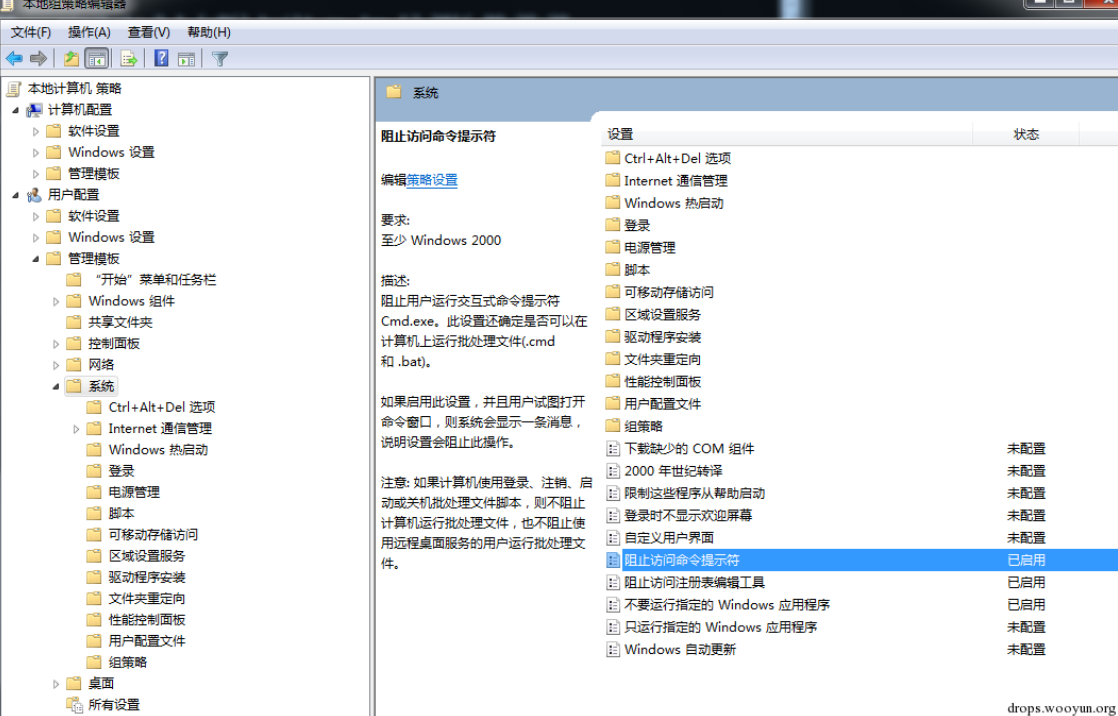
Task: Collapse the 计算机配置 tree node
Action: point(15,110)
